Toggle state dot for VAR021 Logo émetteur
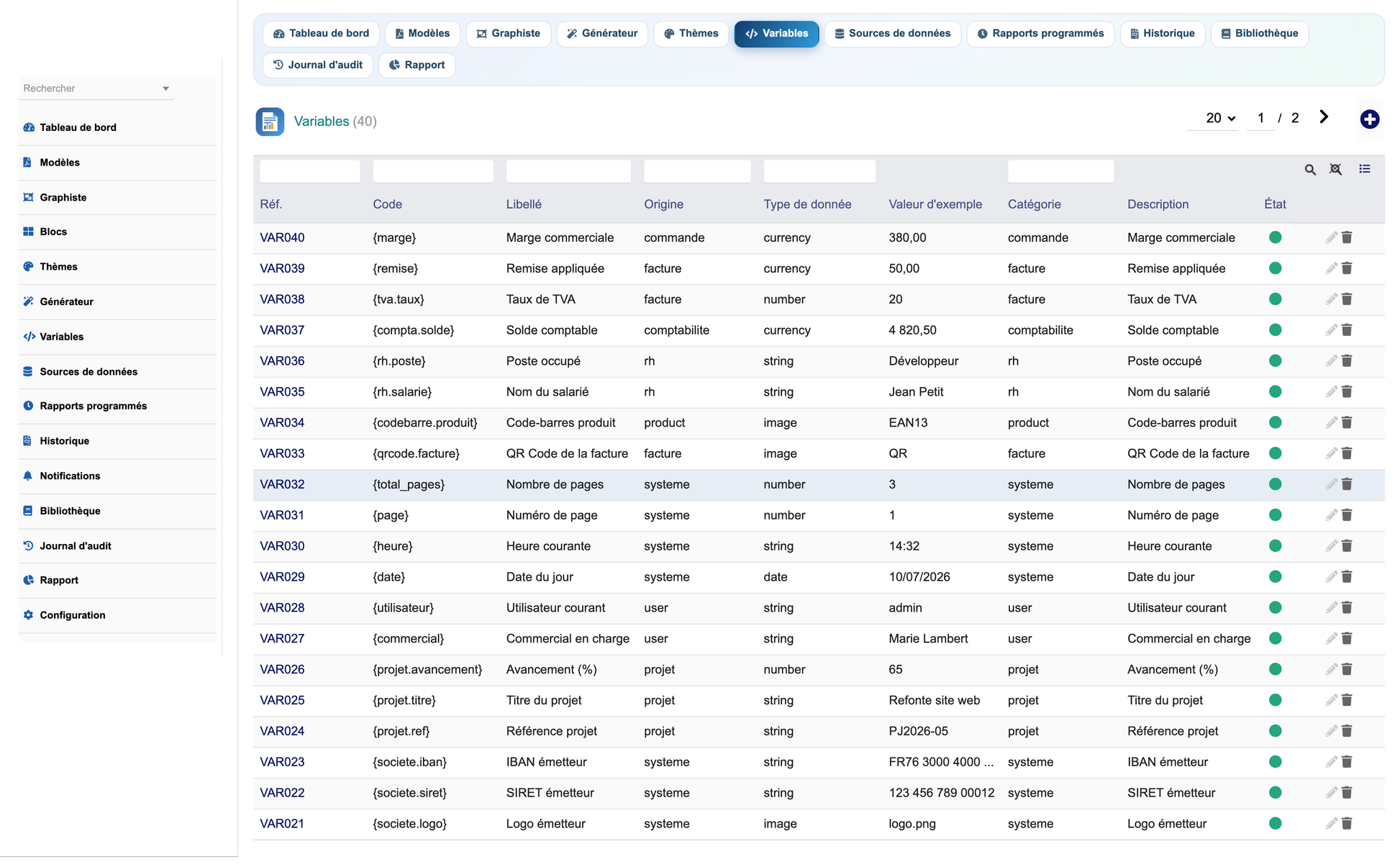 pyautogui.click(x=1275, y=824)
